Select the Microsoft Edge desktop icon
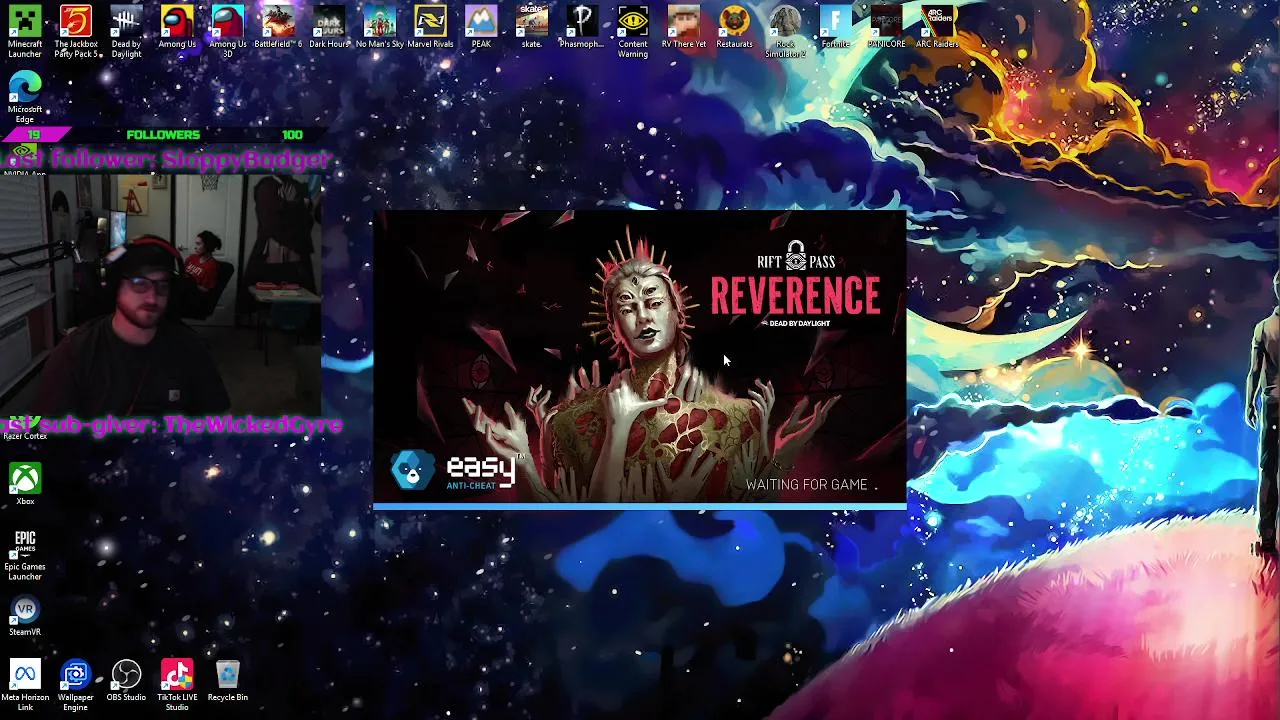Screen dimensions: 1280x720 pos(25,97)
